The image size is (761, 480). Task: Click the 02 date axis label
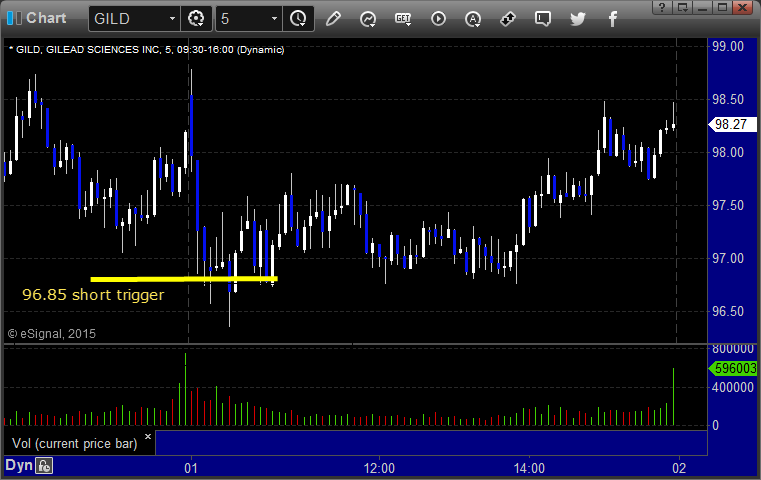[x=679, y=468]
